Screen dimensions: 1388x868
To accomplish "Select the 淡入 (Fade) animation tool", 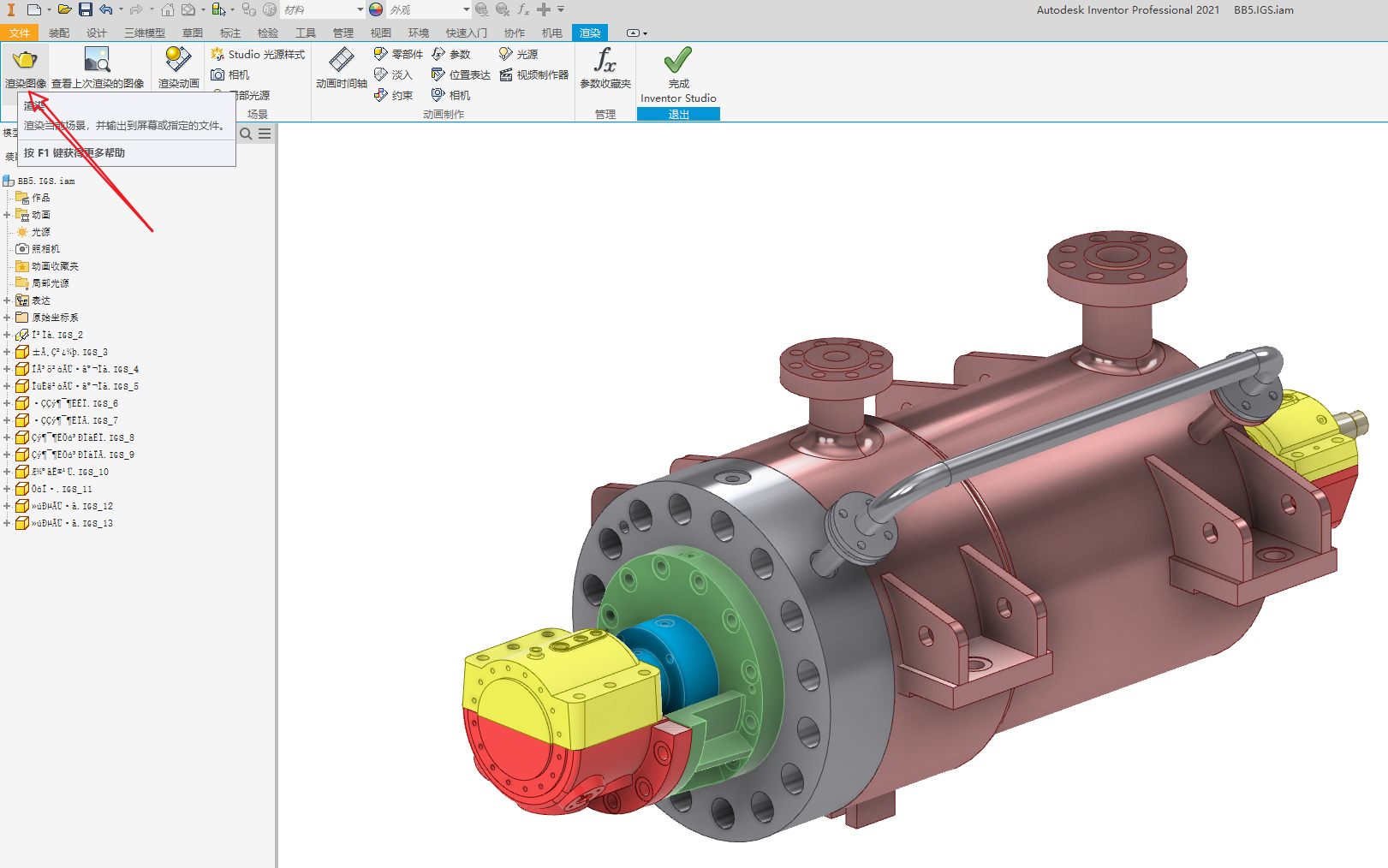I will coord(393,75).
